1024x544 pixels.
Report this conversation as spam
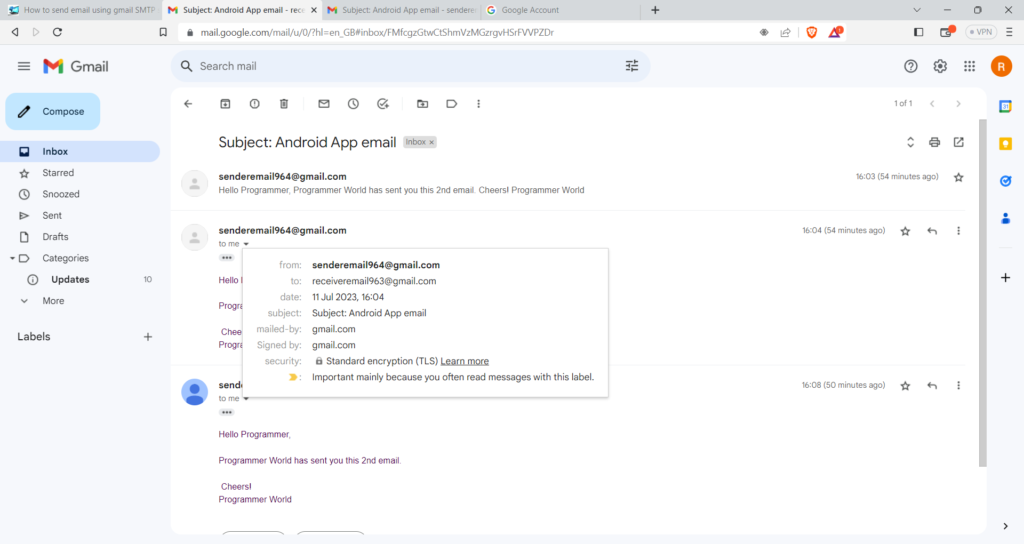[x=255, y=104]
